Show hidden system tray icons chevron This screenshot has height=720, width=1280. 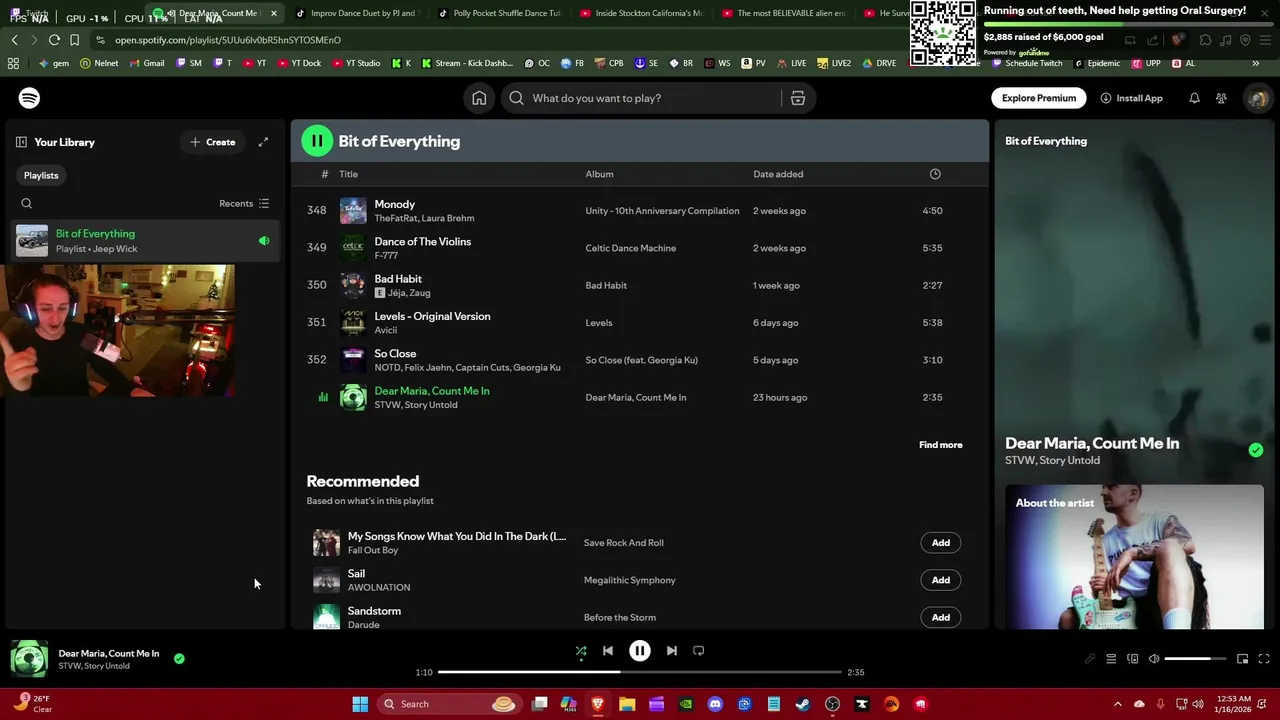pyautogui.click(x=1118, y=704)
